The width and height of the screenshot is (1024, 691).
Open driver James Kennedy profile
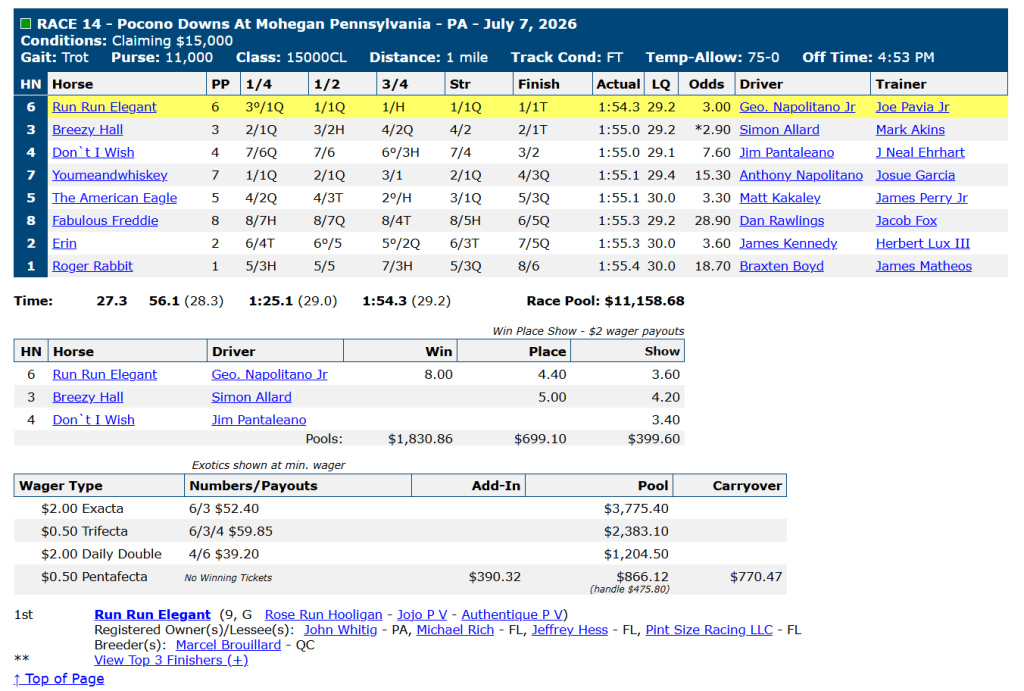pyautogui.click(x=788, y=244)
